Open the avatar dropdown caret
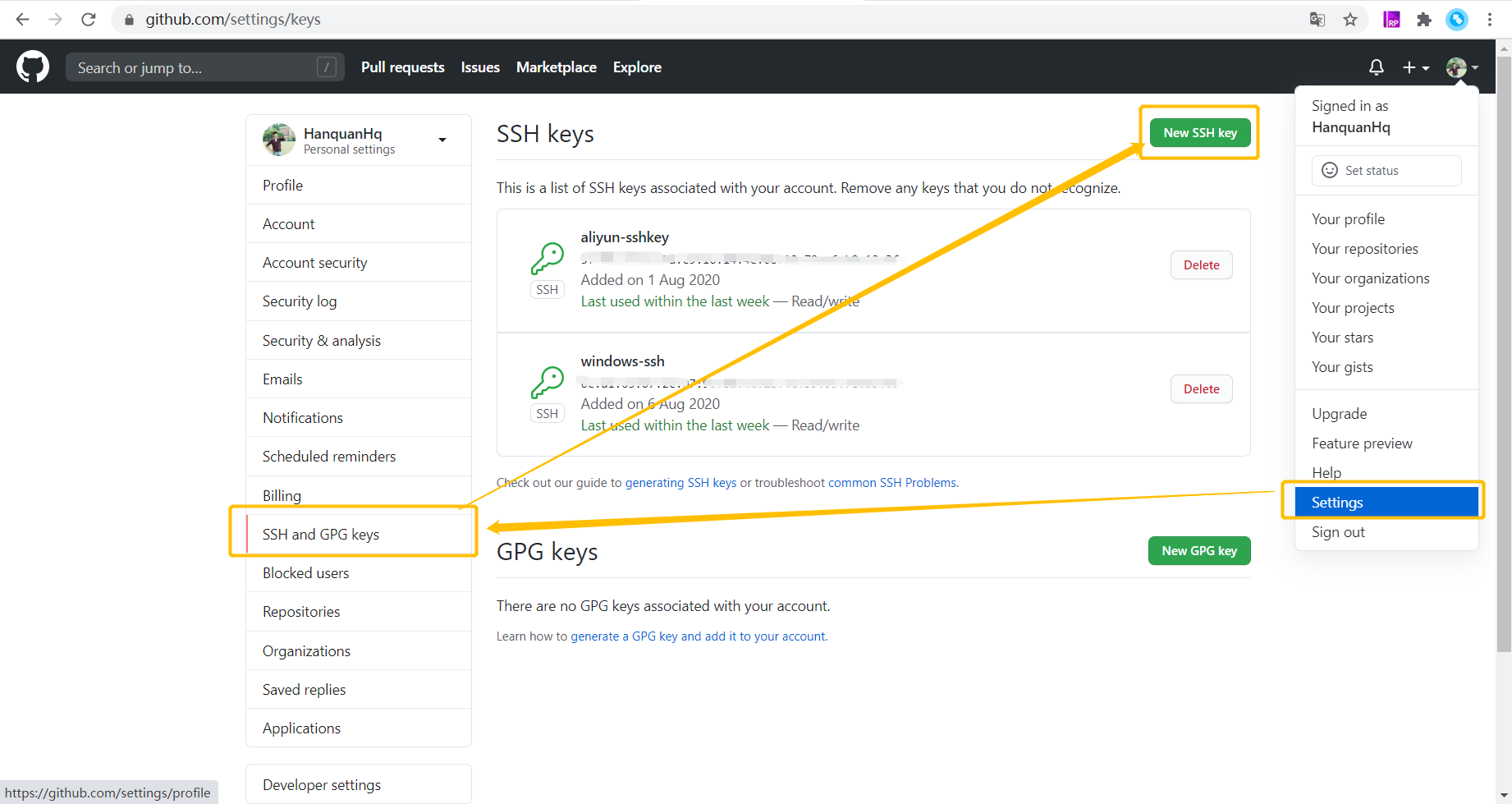This screenshot has height=804, width=1512. click(x=1475, y=69)
